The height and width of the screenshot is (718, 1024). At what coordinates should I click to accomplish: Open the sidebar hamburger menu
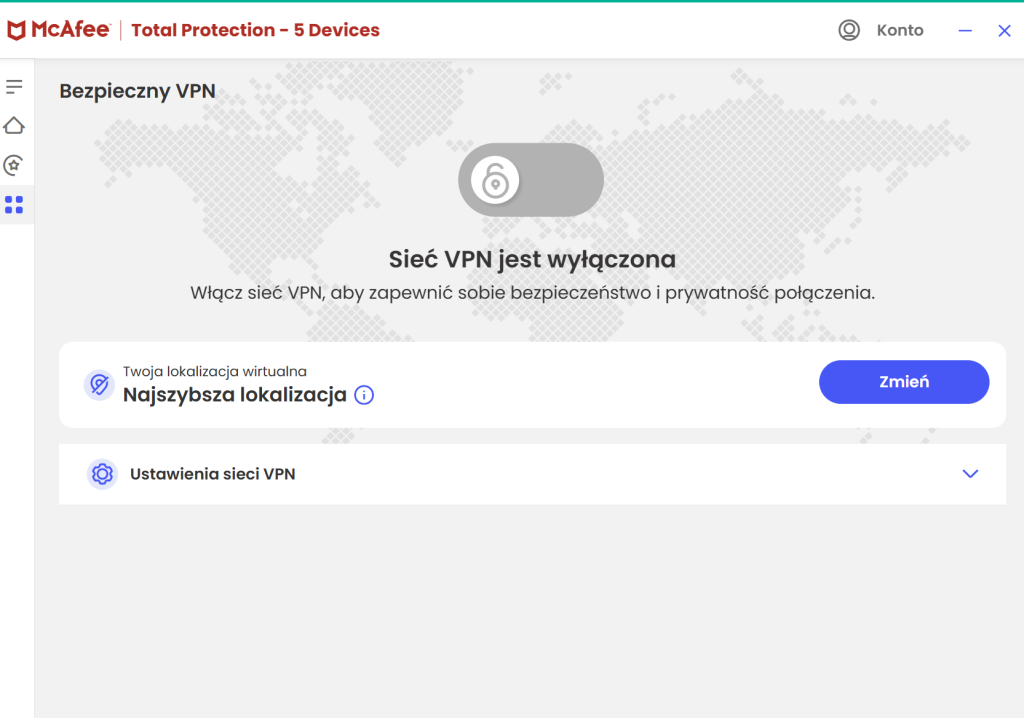click(x=15, y=86)
